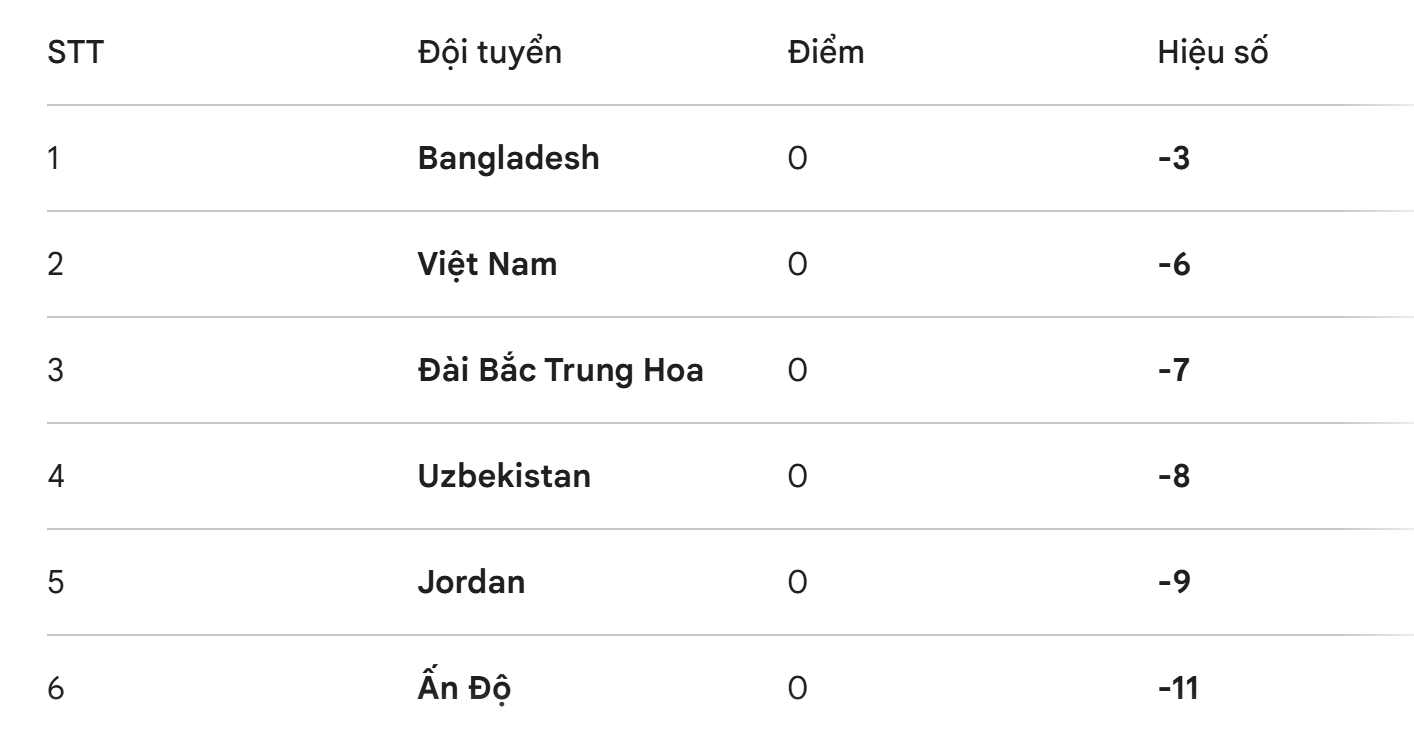Select the Uzbekistan team name
The width and height of the screenshot is (1414, 729).
(503, 476)
